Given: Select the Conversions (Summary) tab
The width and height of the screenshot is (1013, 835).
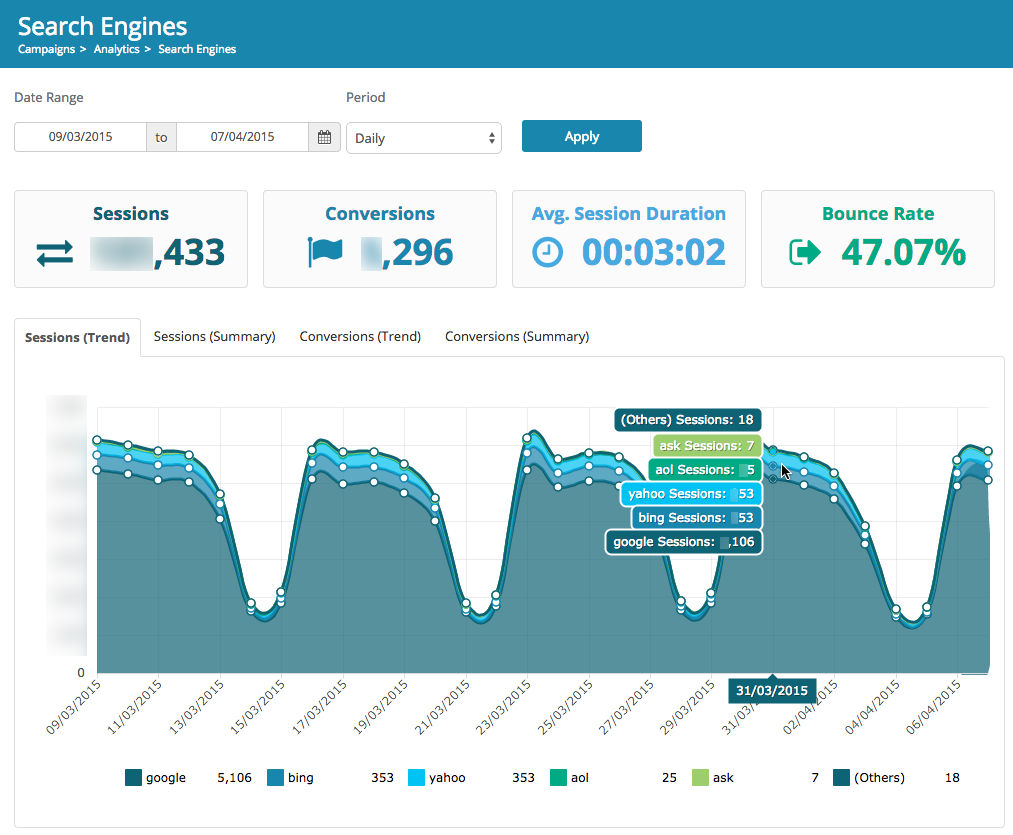Looking at the screenshot, I should pos(517,337).
